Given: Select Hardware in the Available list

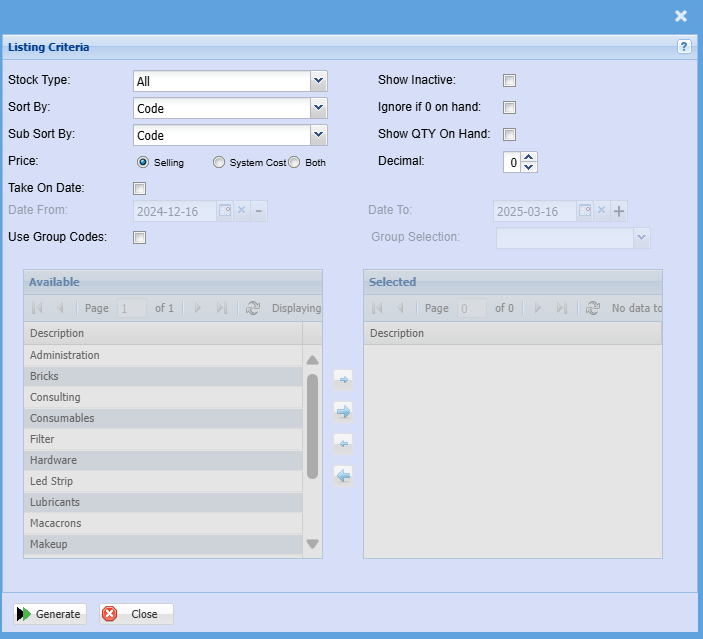Looking at the screenshot, I should point(54,460).
